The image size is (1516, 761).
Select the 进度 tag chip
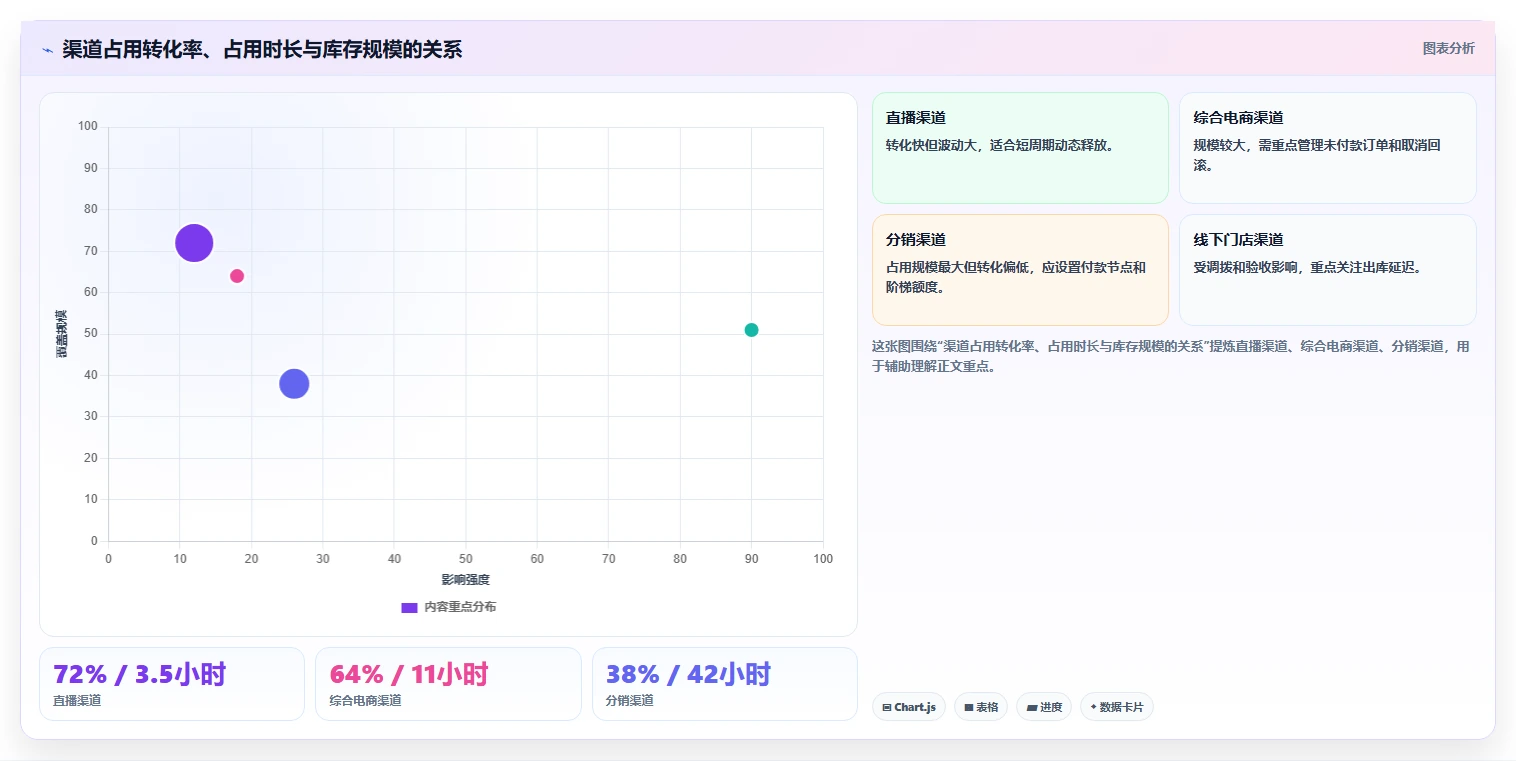(1044, 707)
